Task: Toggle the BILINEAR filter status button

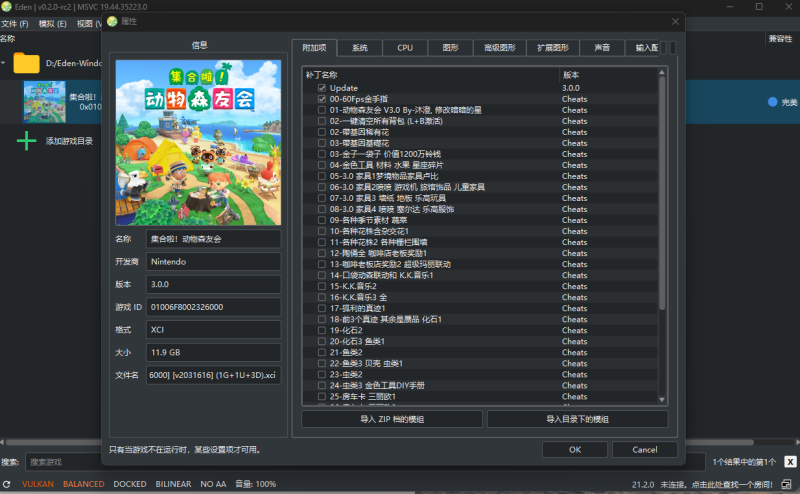Action: click(x=173, y=484)
